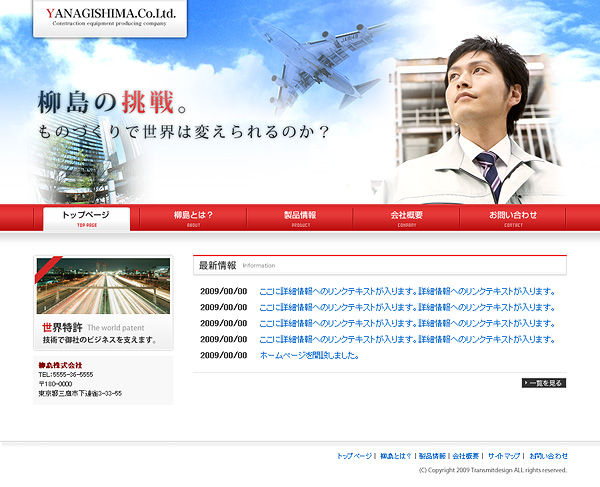Follow the footer 柳島とは？ link
This screenshot has height=487, width=600.
click(x=396, y=456)
